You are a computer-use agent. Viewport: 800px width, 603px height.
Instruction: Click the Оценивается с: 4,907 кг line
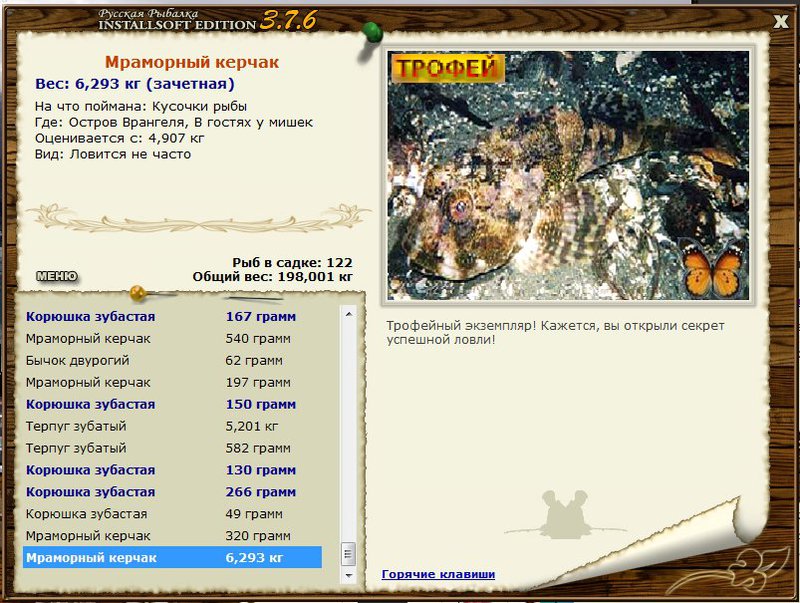click(x=119, y=138)
